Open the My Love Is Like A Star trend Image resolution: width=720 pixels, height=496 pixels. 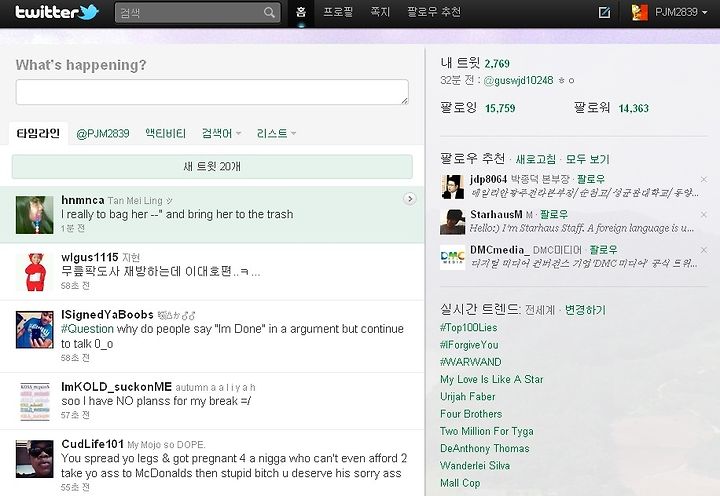pyautogui.click(x=491, y=379)
